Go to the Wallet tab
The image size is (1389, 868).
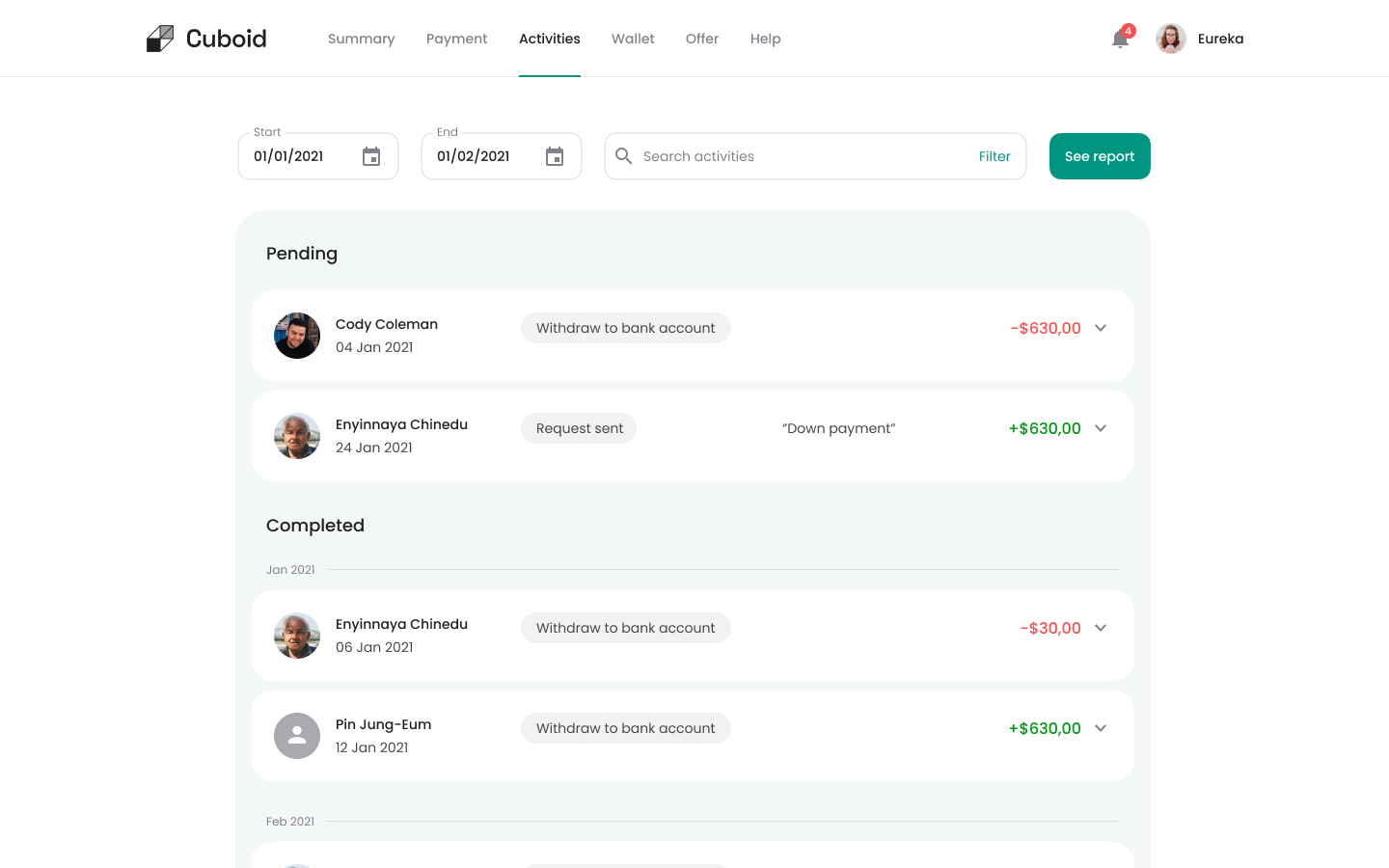633,39
